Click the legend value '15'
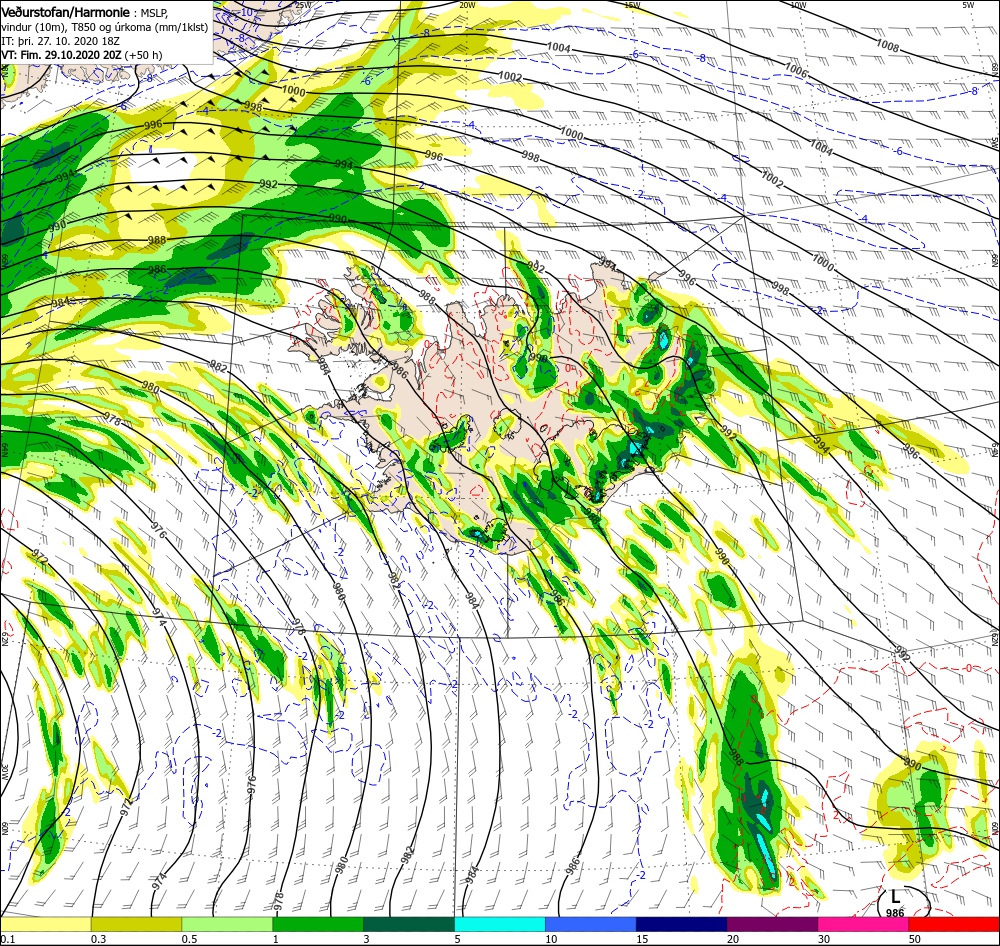 [642, 938]
